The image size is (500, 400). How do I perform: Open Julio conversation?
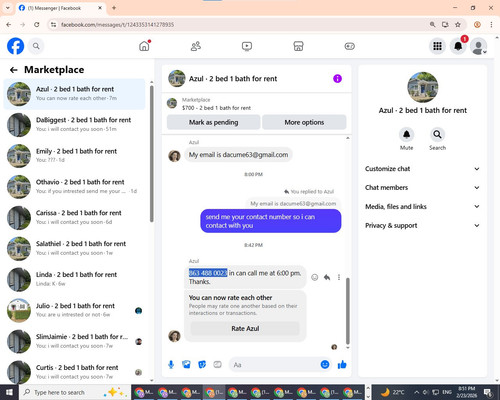coord(74,310)
